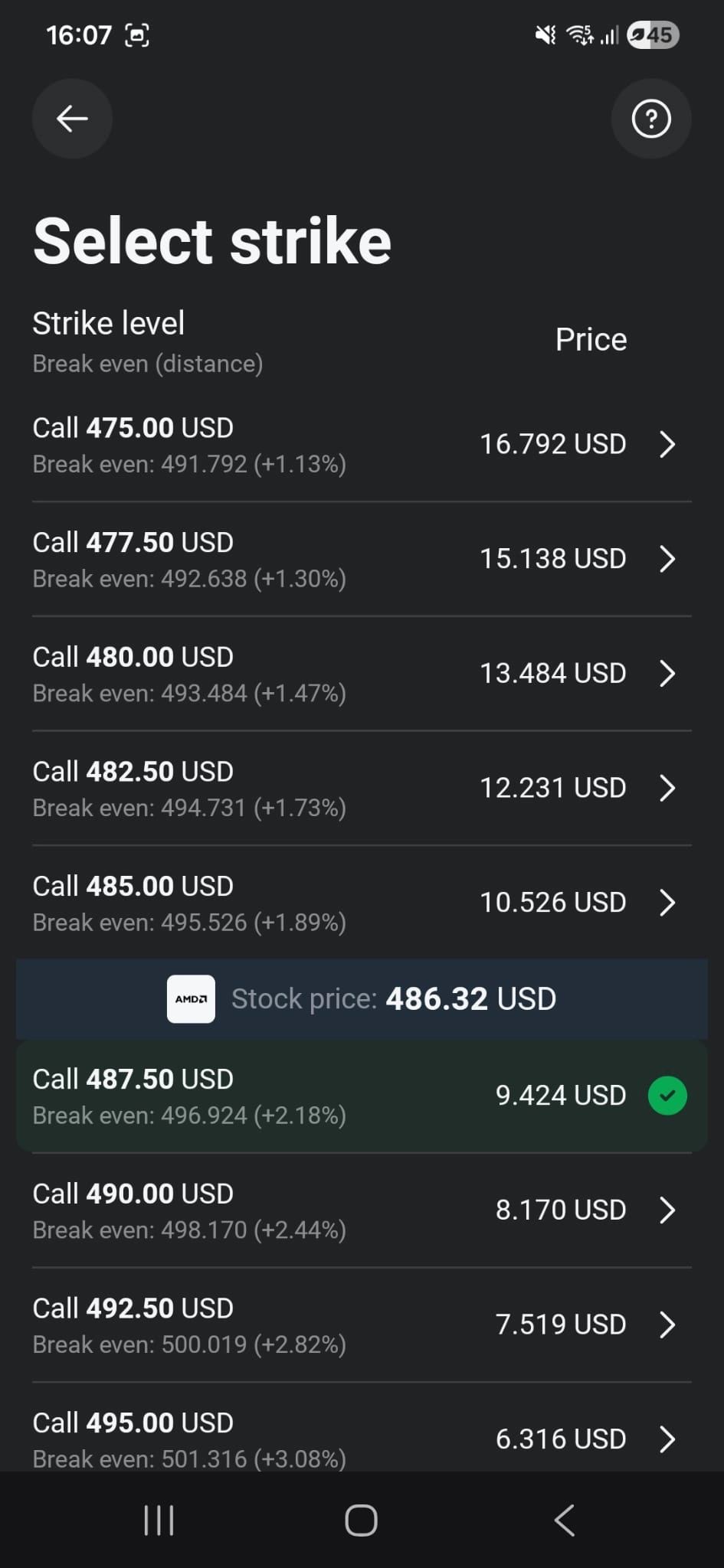Screen dimensions: 724x1568
Task: Tap Android back navigation chevron
Action: coord(565,1520)
